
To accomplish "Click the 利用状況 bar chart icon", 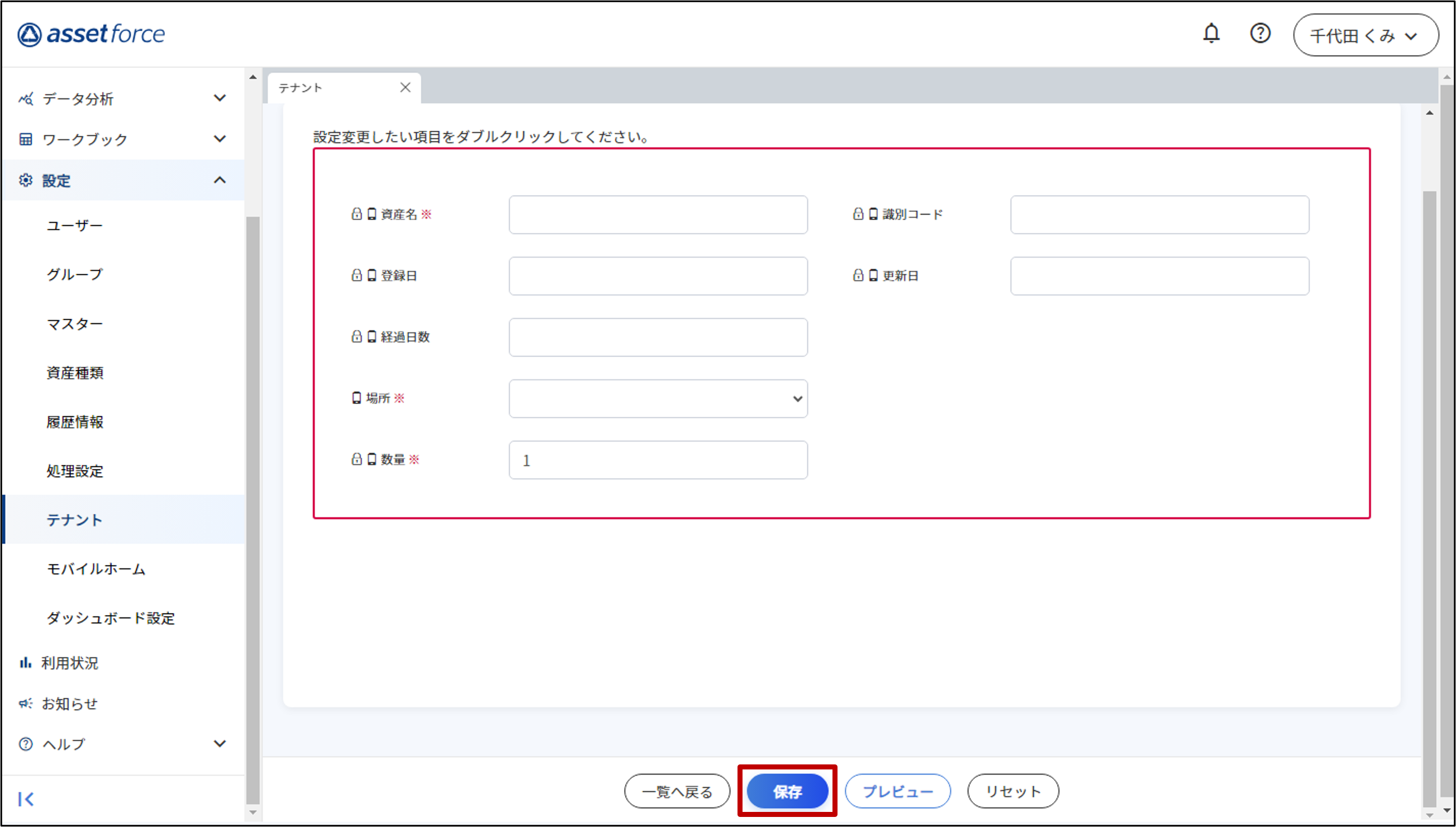I will pos(26,662).
